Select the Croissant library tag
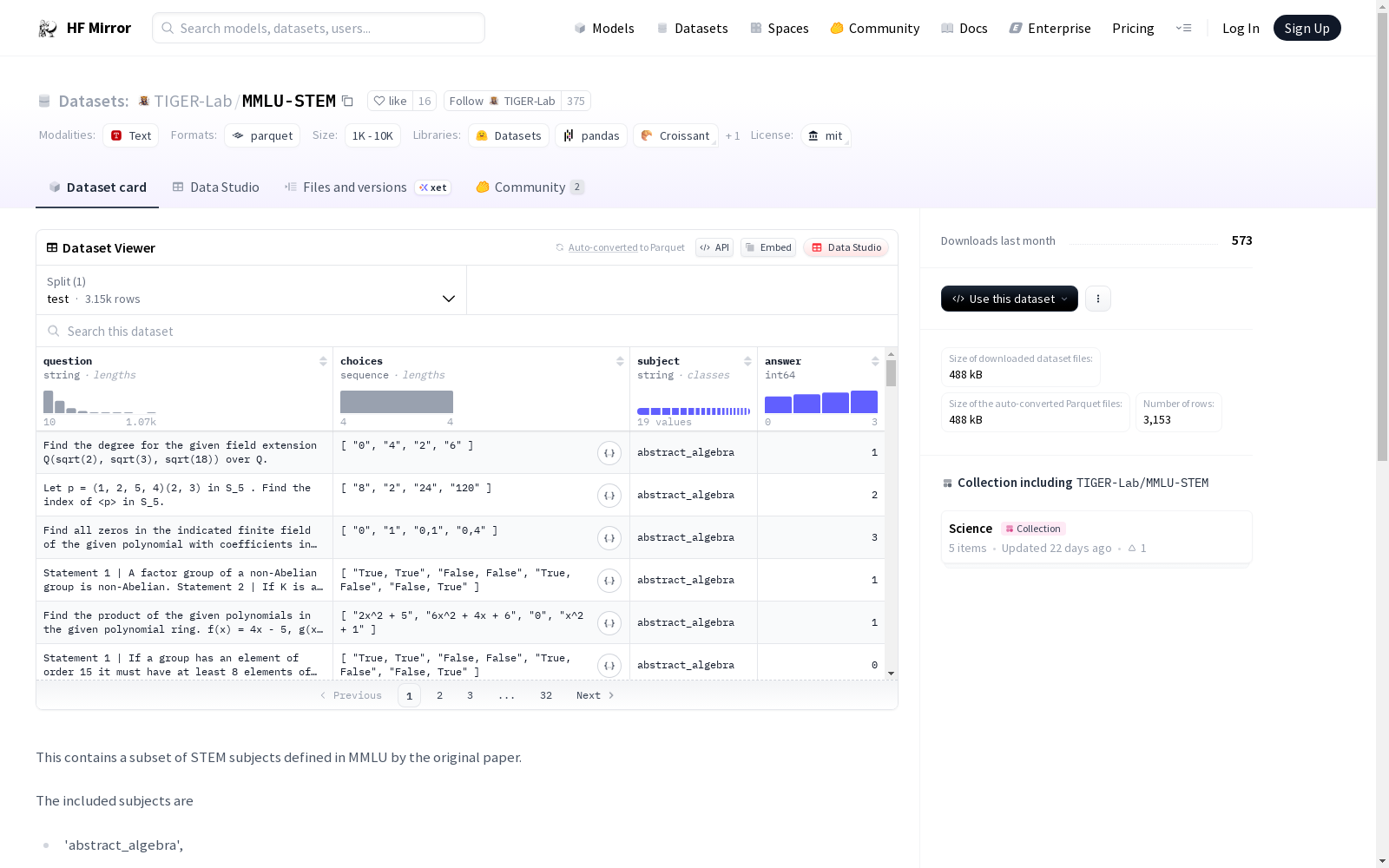Screen dimensions: 1389x868 click(675, 135)
